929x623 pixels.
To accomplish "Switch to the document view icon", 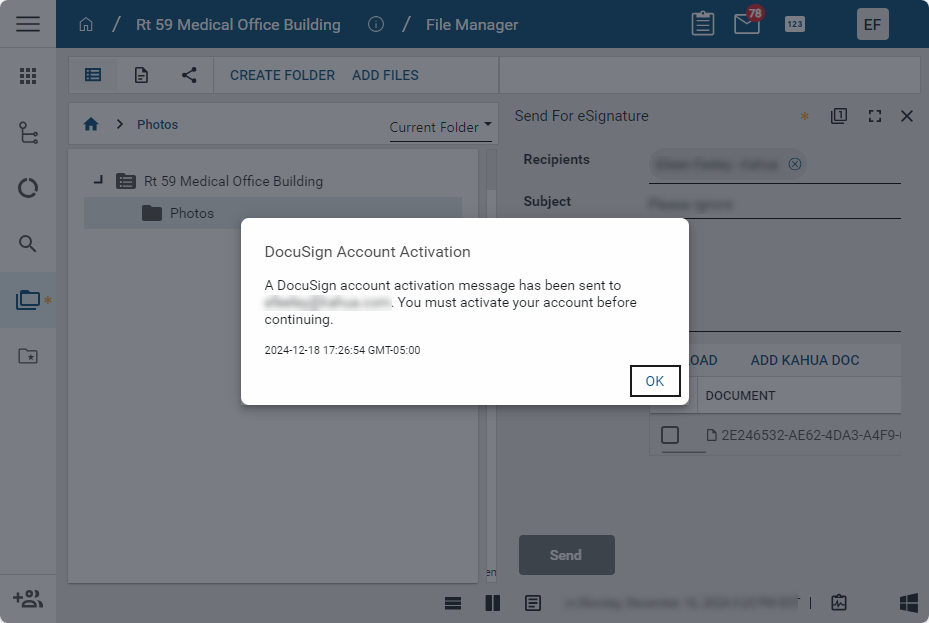I will pyautogui.click(x=142, y=75).
